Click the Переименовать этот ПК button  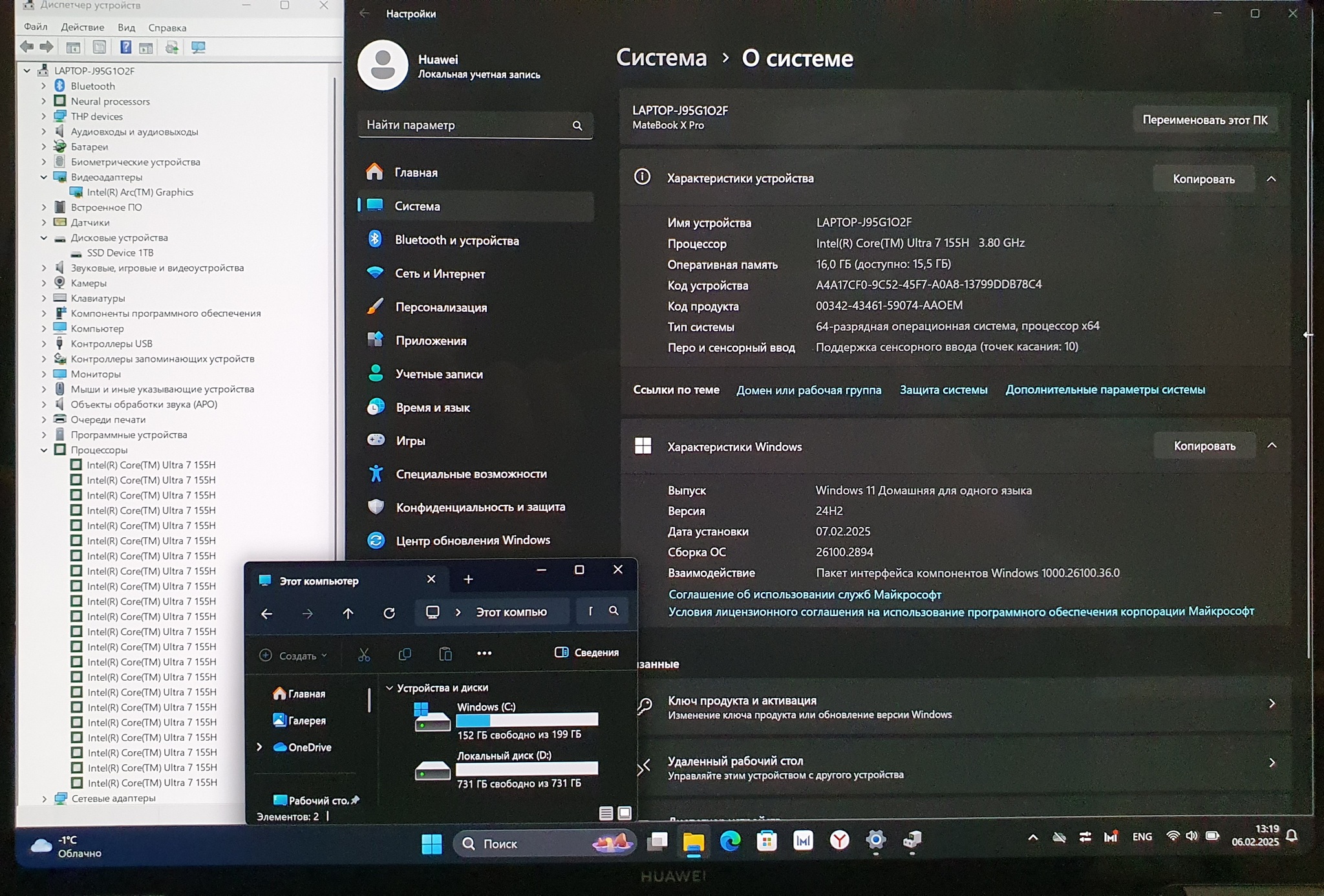[1204, 120]
